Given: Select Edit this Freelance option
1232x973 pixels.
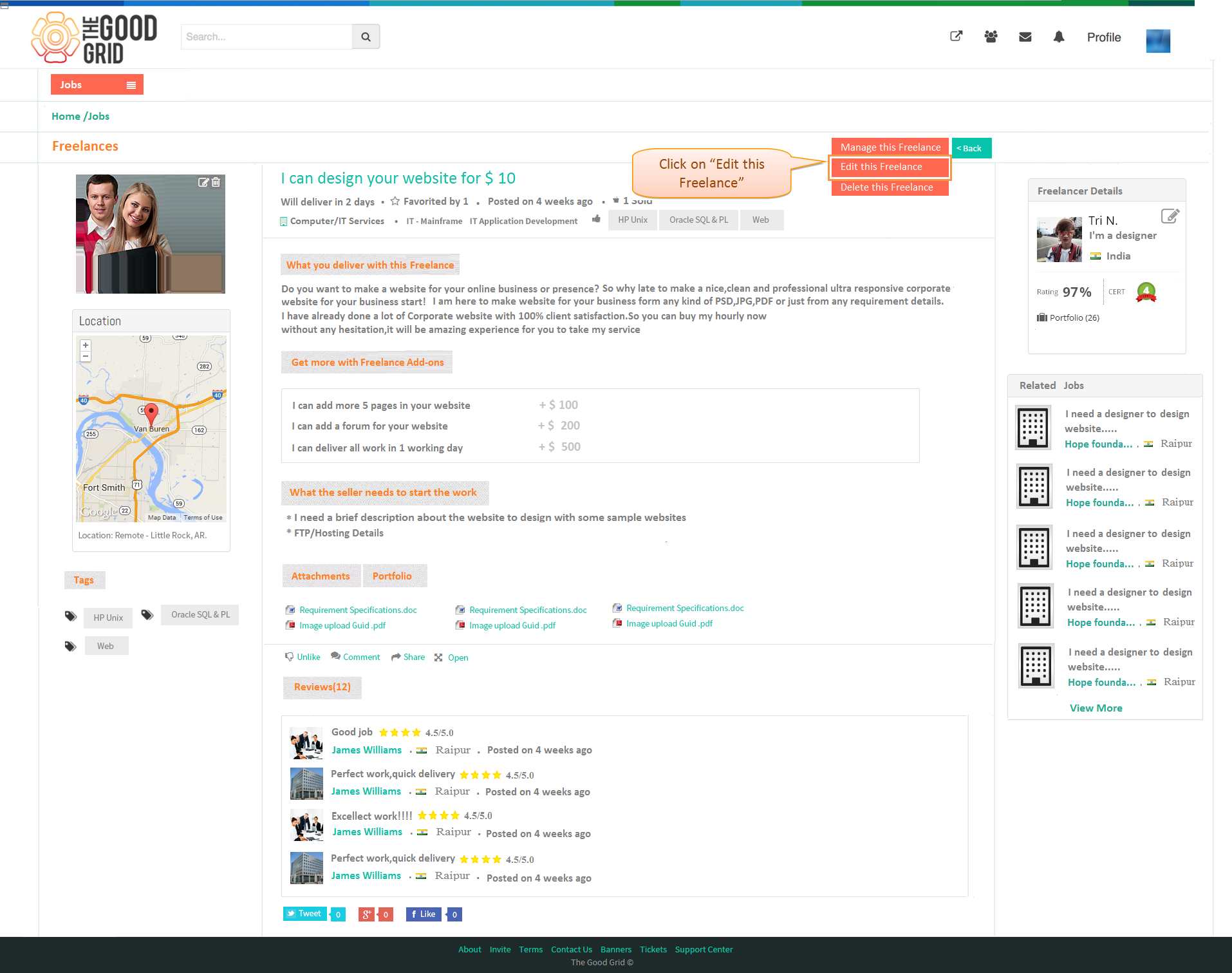Looking at the screenshot, I should pyautogui.click(x=890, y=167).
